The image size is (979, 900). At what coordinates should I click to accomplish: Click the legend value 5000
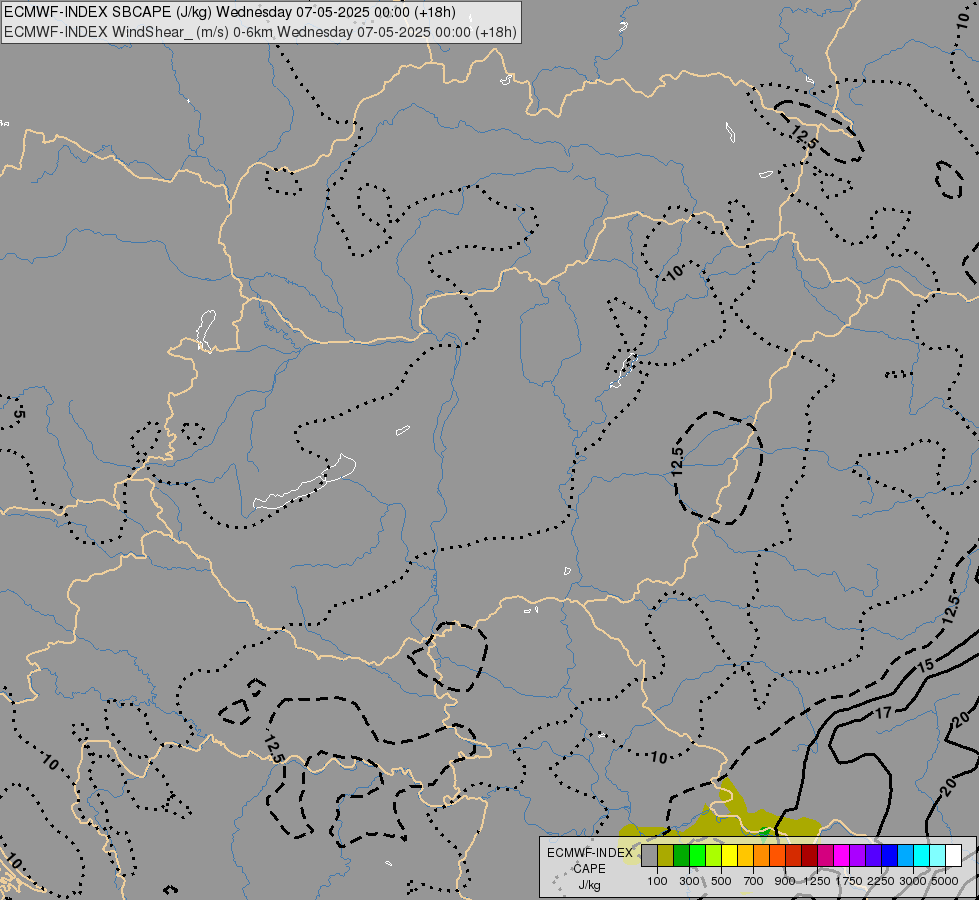click(x=945, y=881)
